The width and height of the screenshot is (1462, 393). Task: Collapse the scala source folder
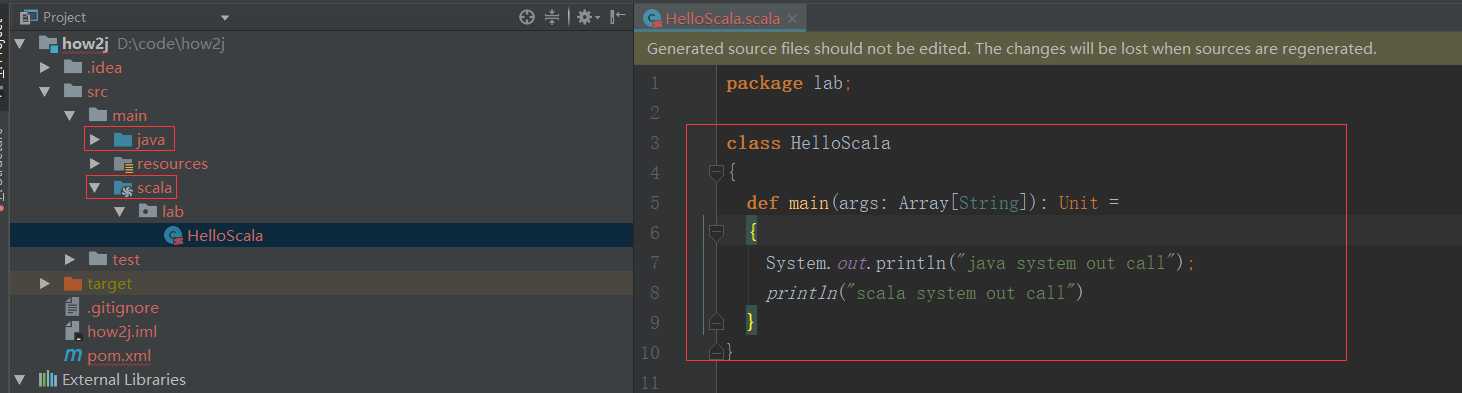click(x=95, y=188)
